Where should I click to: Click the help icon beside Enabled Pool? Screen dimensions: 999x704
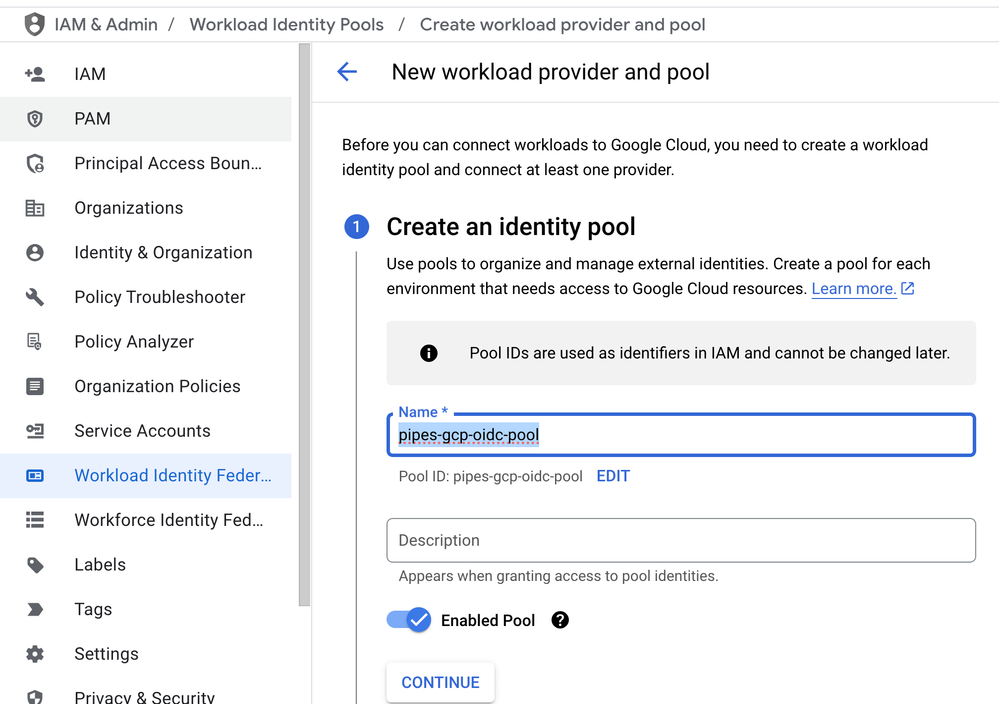[x=560, y=620]
